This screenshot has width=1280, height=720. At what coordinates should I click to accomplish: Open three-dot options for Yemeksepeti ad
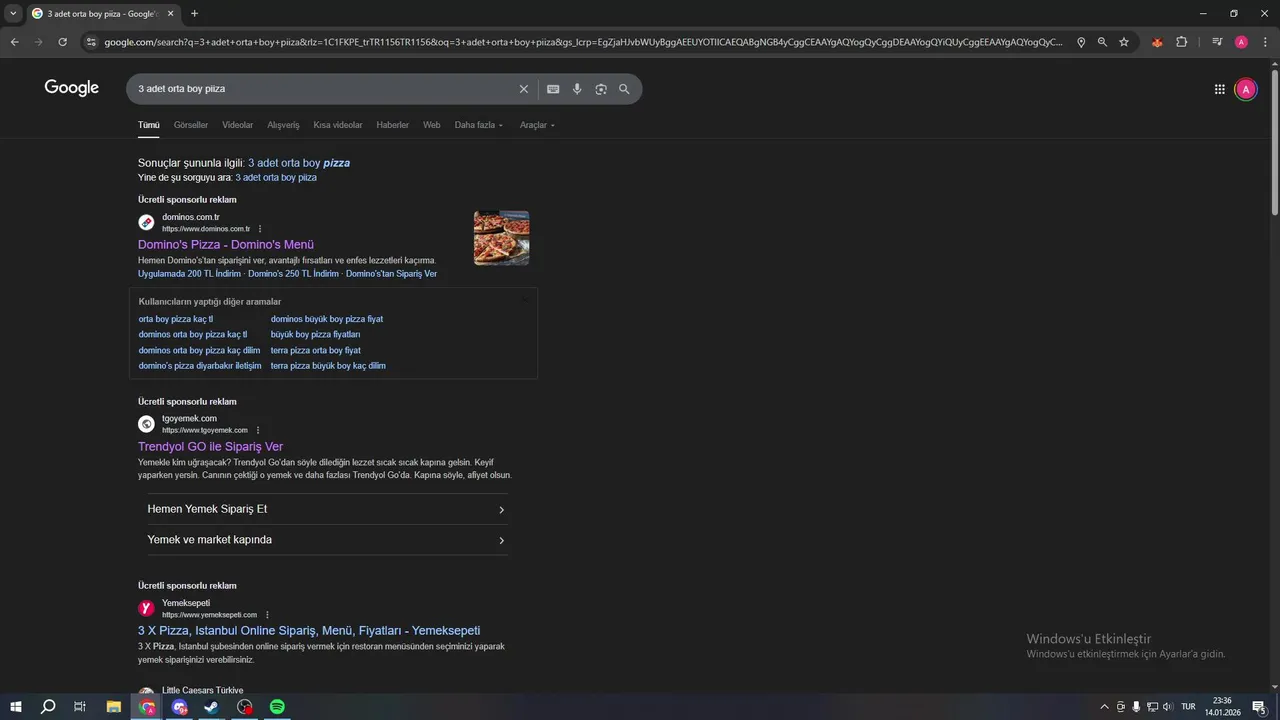coord(267,615)
